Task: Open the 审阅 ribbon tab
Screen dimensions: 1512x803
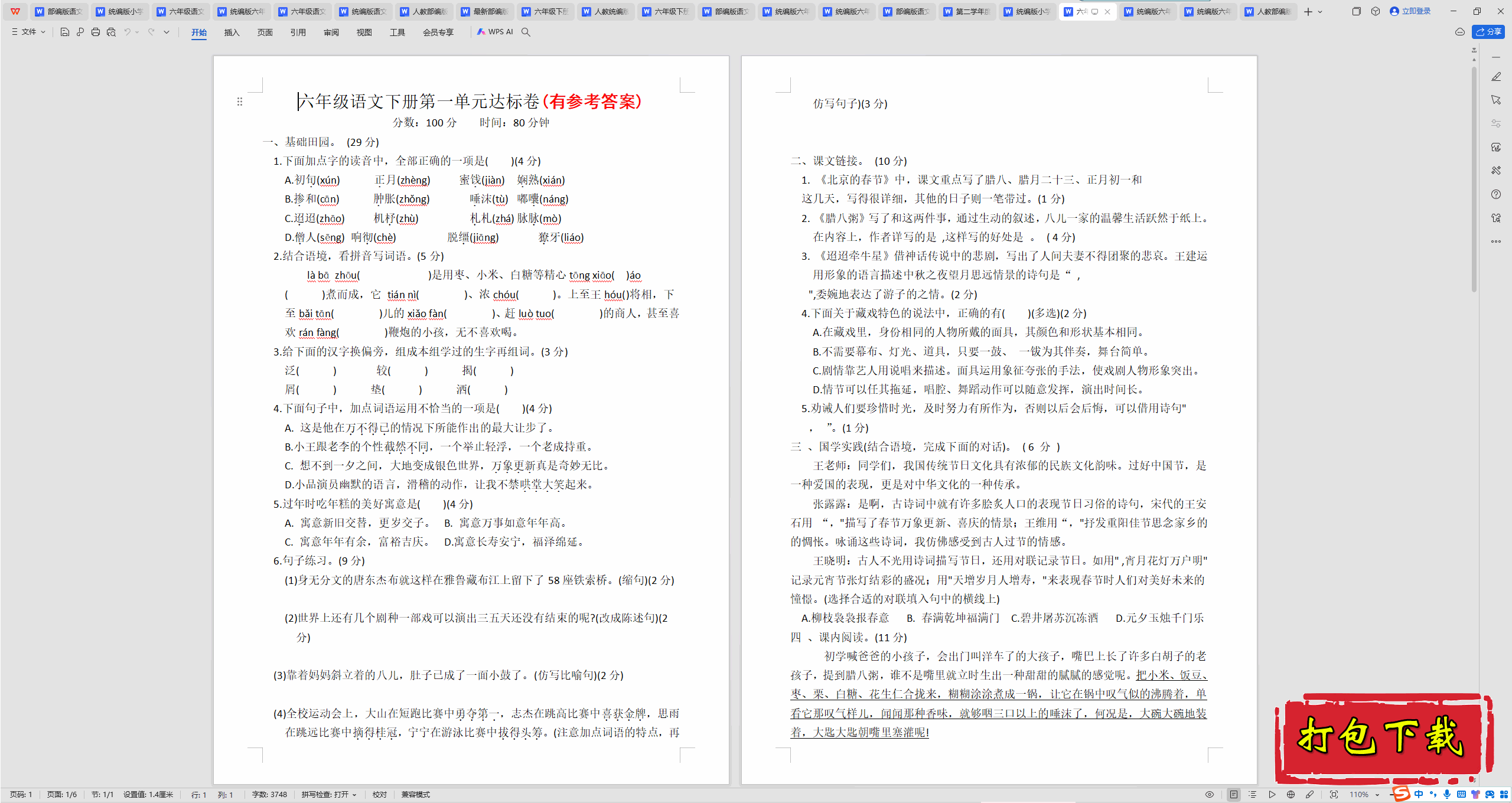Action: pos(331,32)
